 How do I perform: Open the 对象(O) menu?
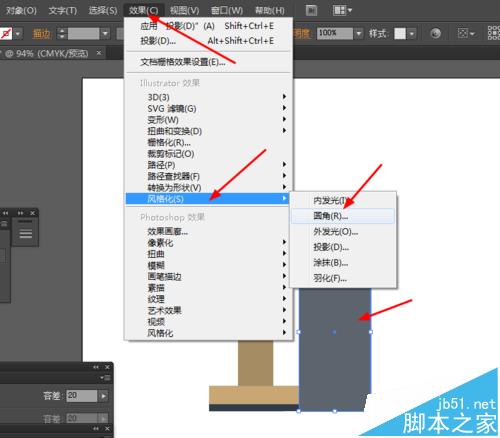(21, 11)
